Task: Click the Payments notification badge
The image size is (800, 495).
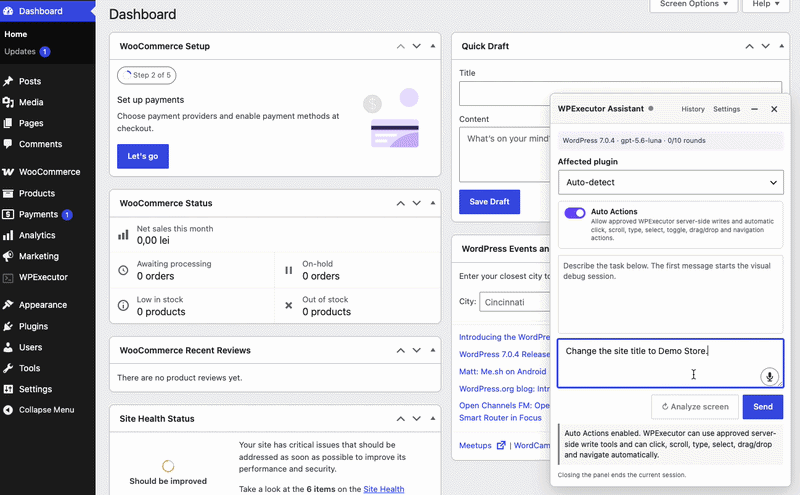Action: point(67,215)
